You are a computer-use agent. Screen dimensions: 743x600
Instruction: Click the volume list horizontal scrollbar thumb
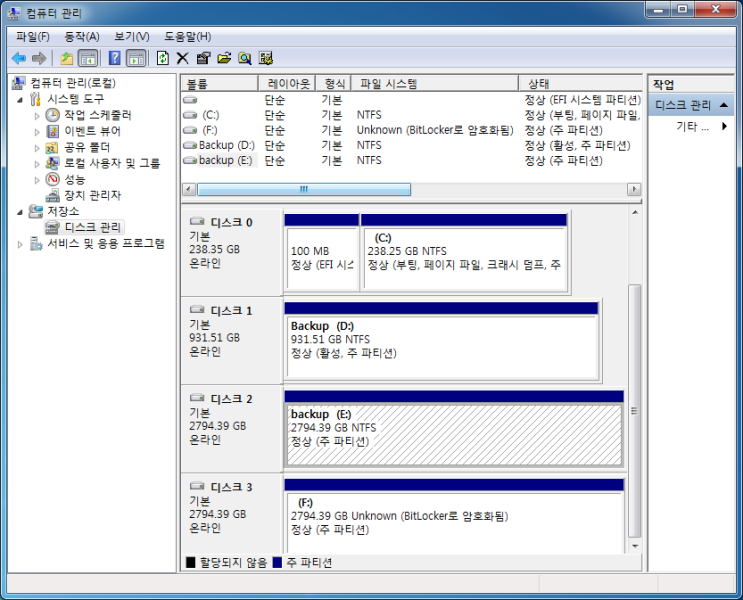coord(304,190)
